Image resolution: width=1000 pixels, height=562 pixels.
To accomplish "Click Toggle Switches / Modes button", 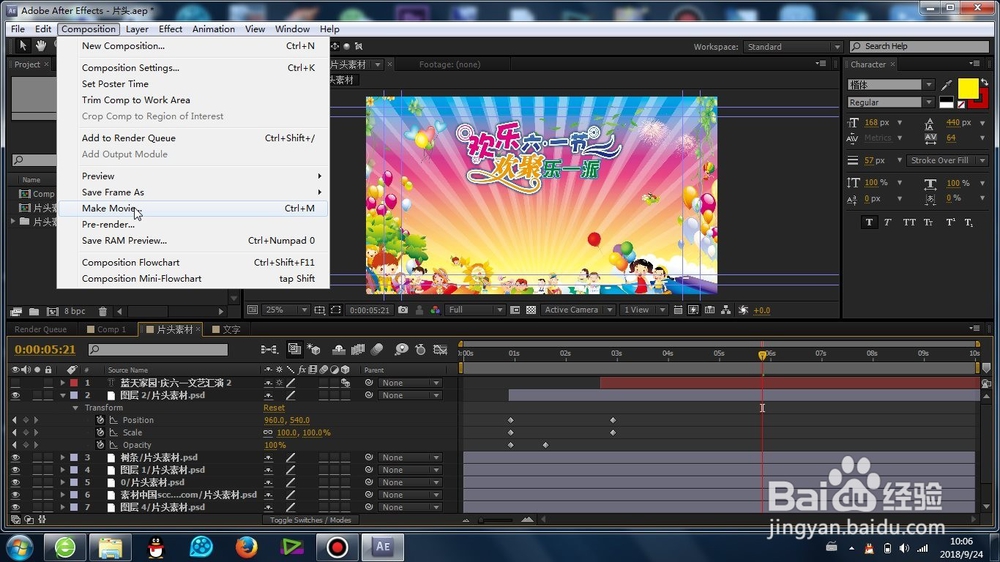I will tap(311, 520).
